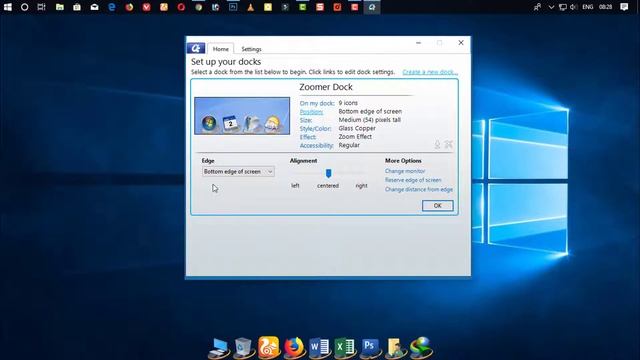Open Photoshop icon in the top taskbar

tap(233, 7)
